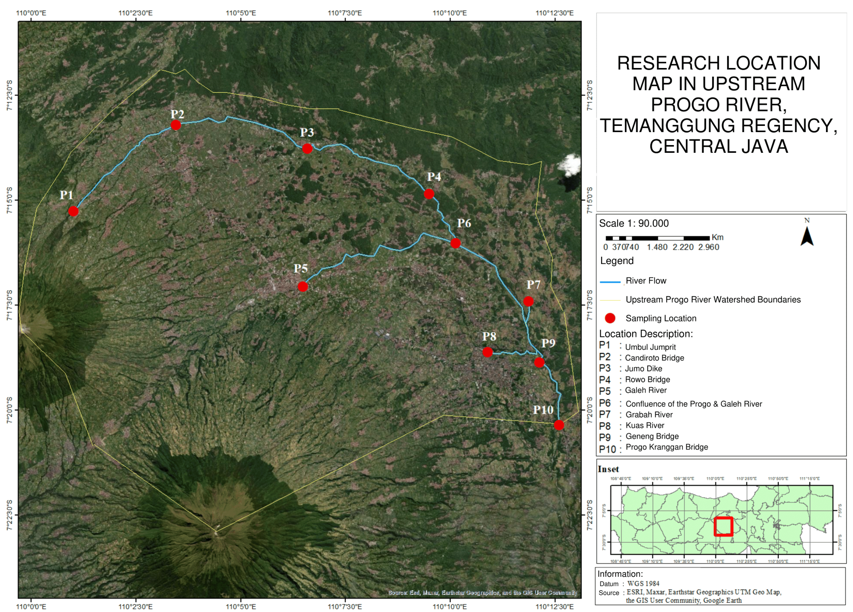Click 'WGS 1984' datum text
The width and height of the screenshot is (853, 612).
coord(643,584)
